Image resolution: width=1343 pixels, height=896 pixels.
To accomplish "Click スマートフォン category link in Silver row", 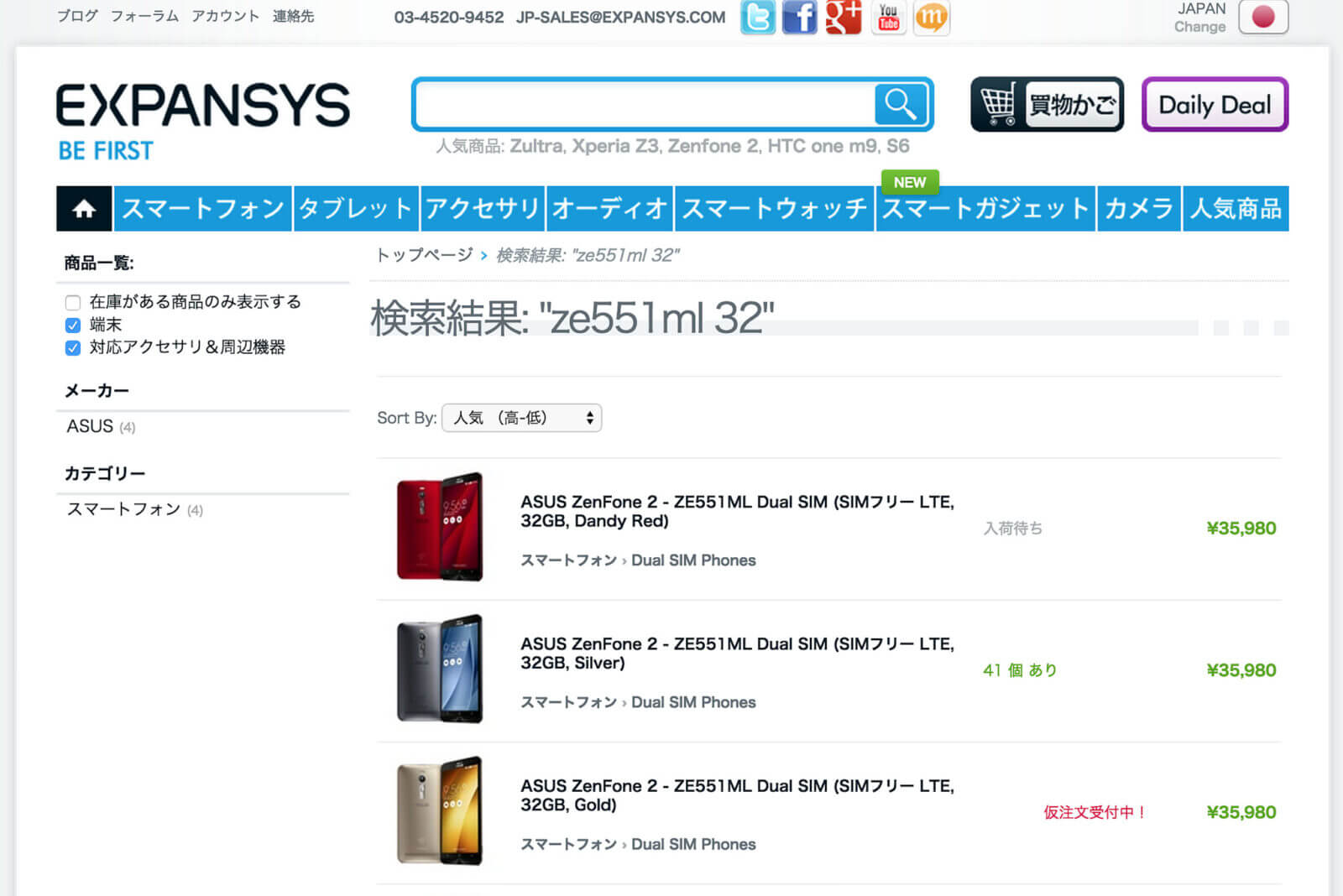I will 568,702.
